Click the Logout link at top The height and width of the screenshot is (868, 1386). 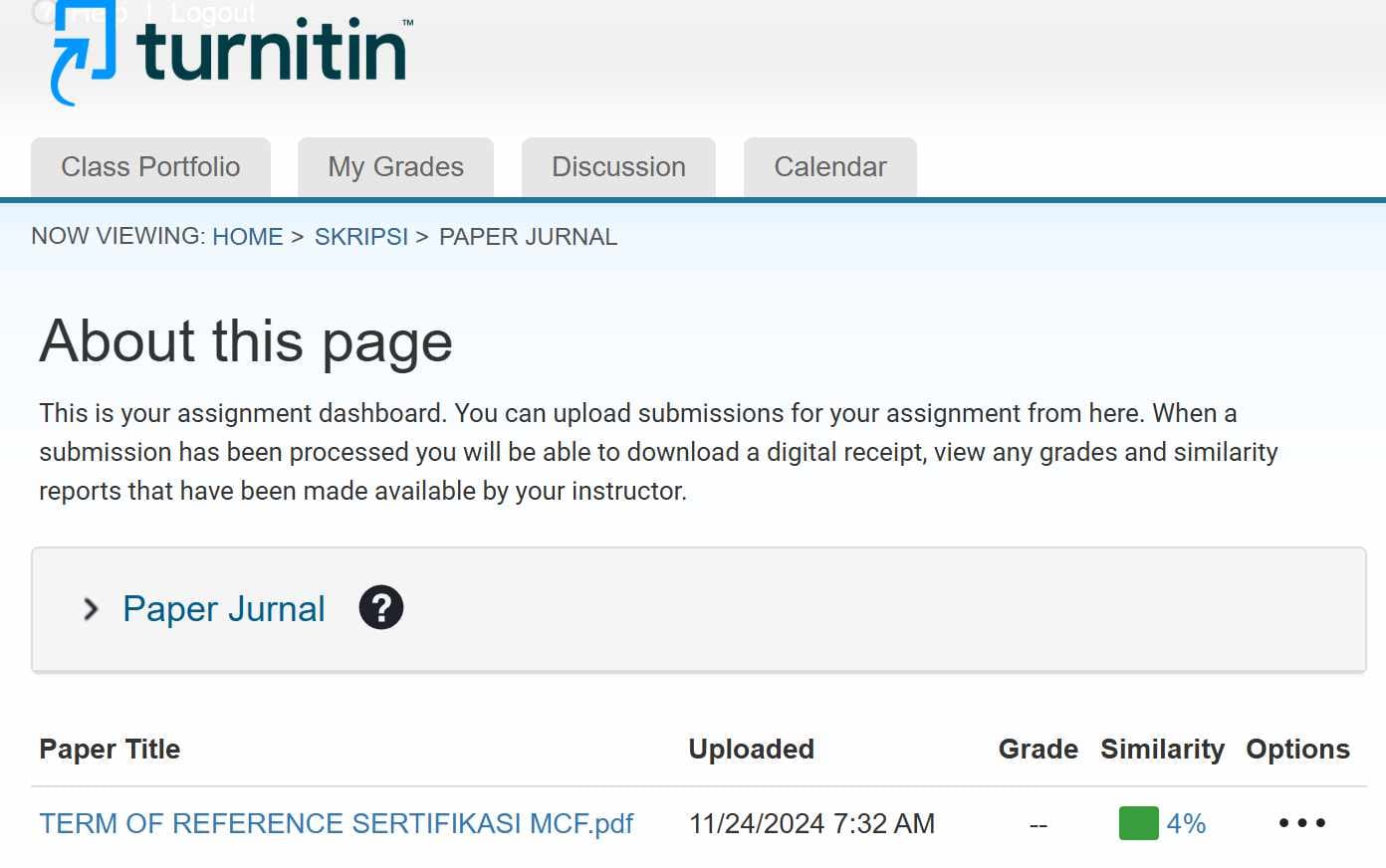pyautogui.click(x=213, y=13)
